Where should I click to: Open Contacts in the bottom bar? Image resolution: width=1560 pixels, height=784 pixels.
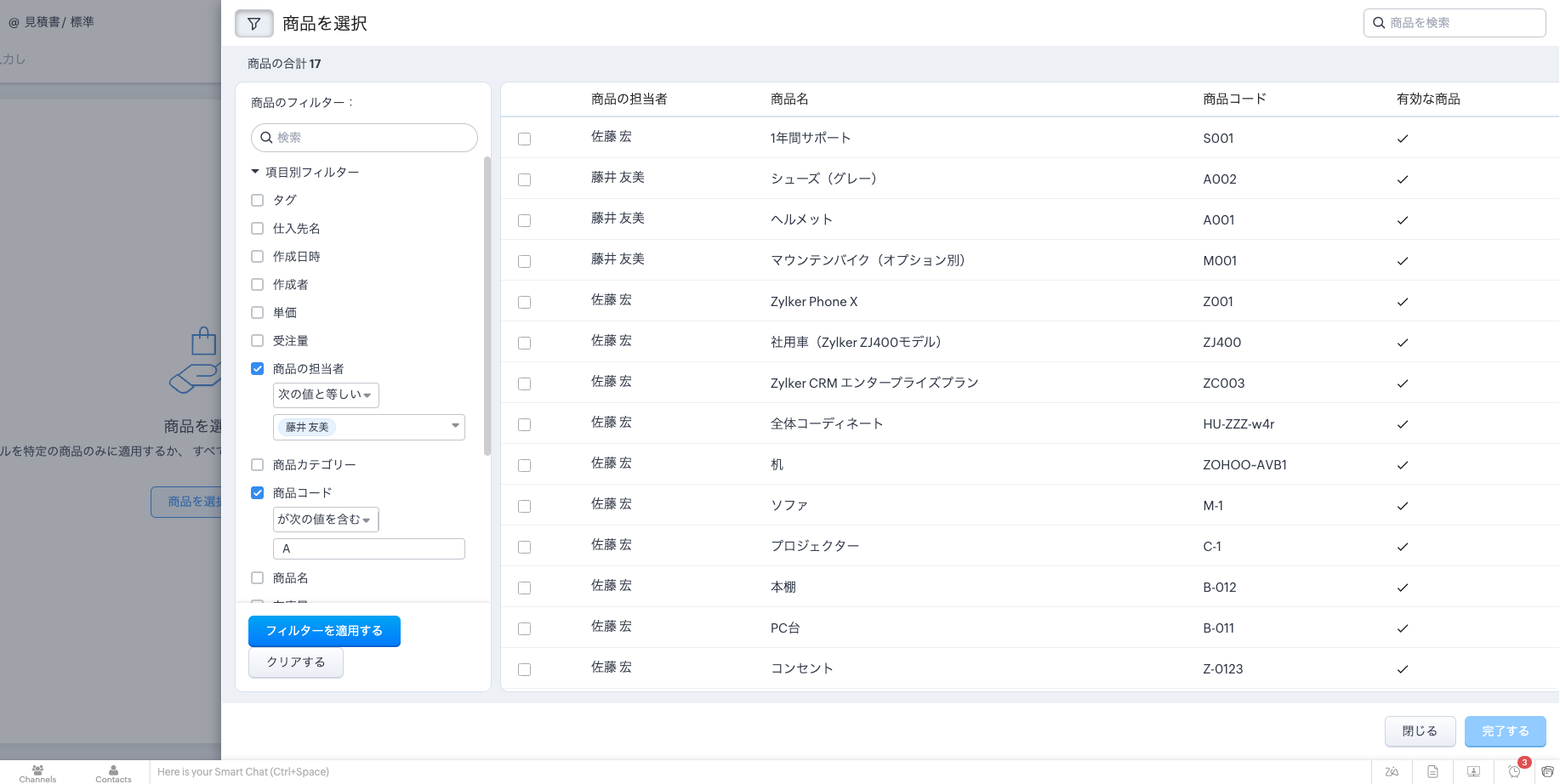click(113, 773)
